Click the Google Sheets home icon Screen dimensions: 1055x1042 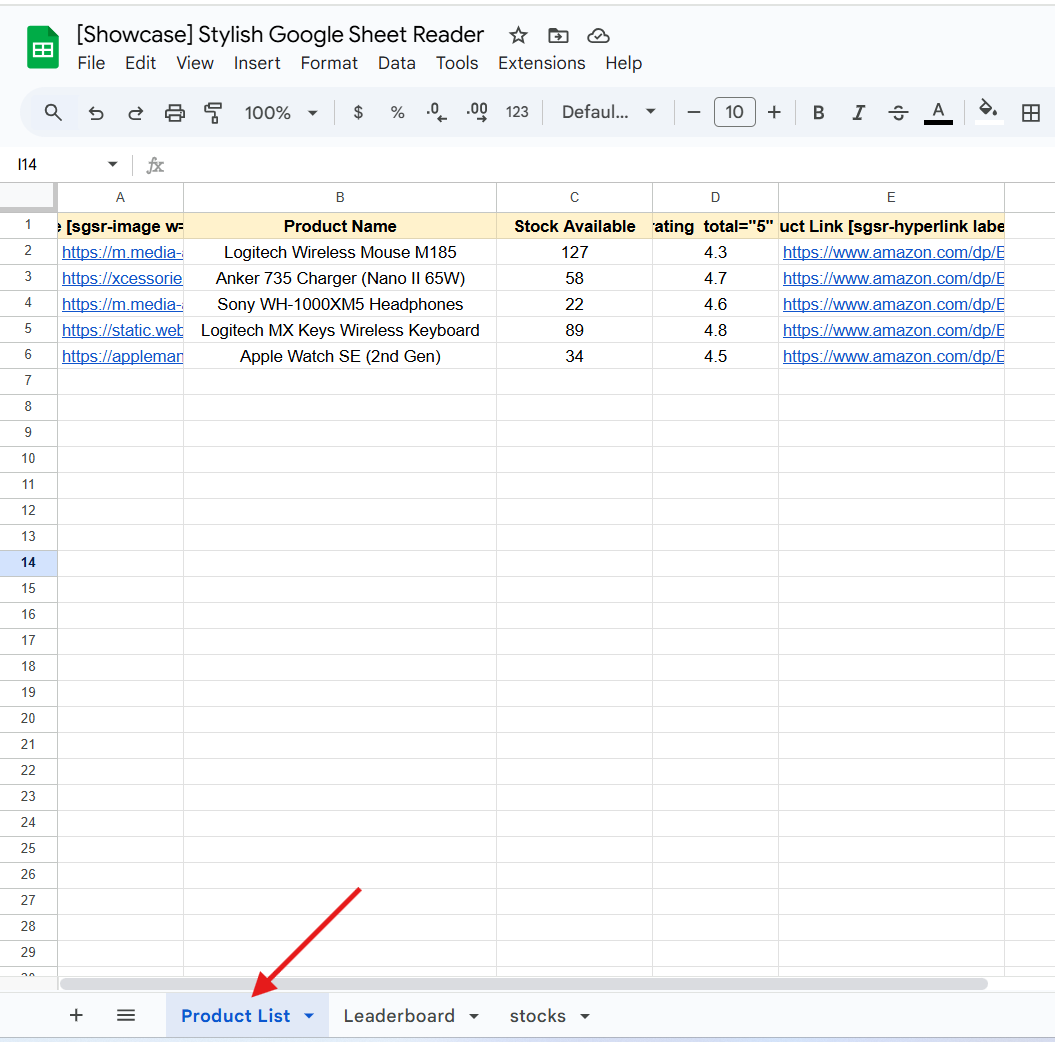click(x=42, y=47)
